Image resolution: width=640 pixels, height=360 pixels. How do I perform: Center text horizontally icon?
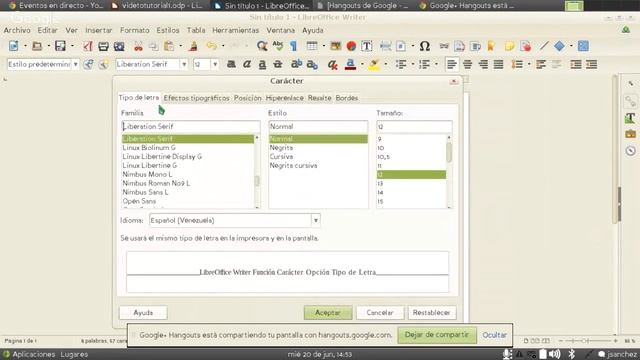[x=467, y=64]
